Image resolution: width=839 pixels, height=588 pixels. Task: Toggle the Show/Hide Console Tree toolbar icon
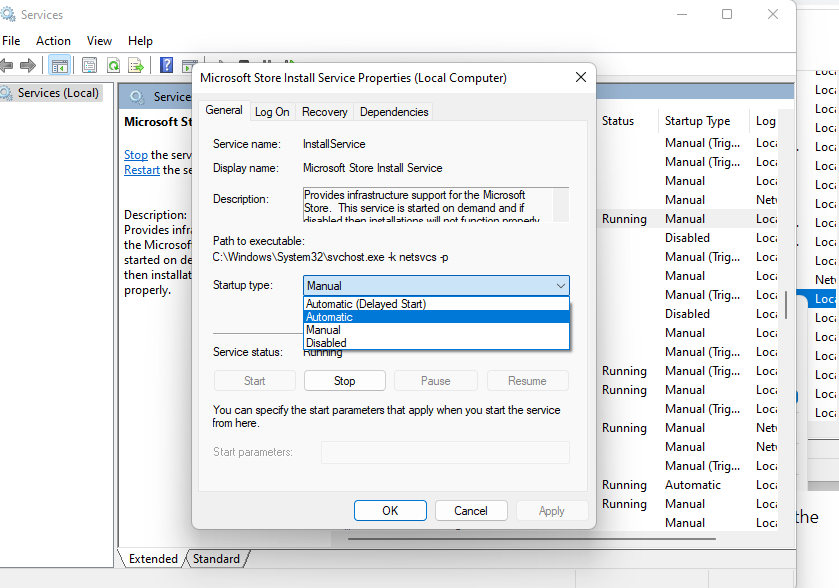pyautogui.click(x=59, y=66)
